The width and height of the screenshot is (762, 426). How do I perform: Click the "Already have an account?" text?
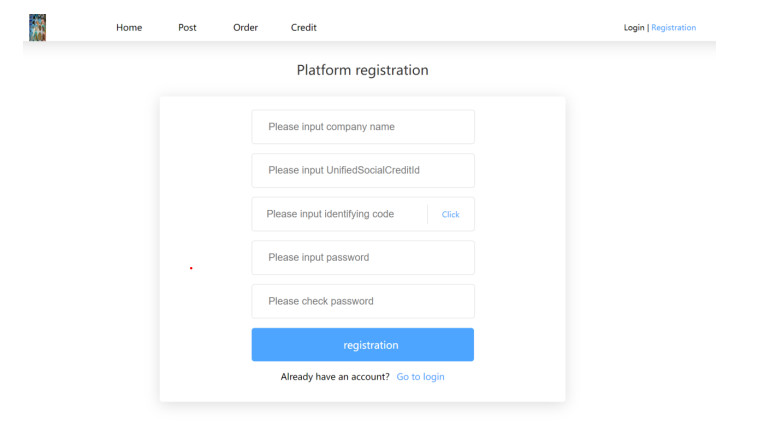click(x=335, y=377)
